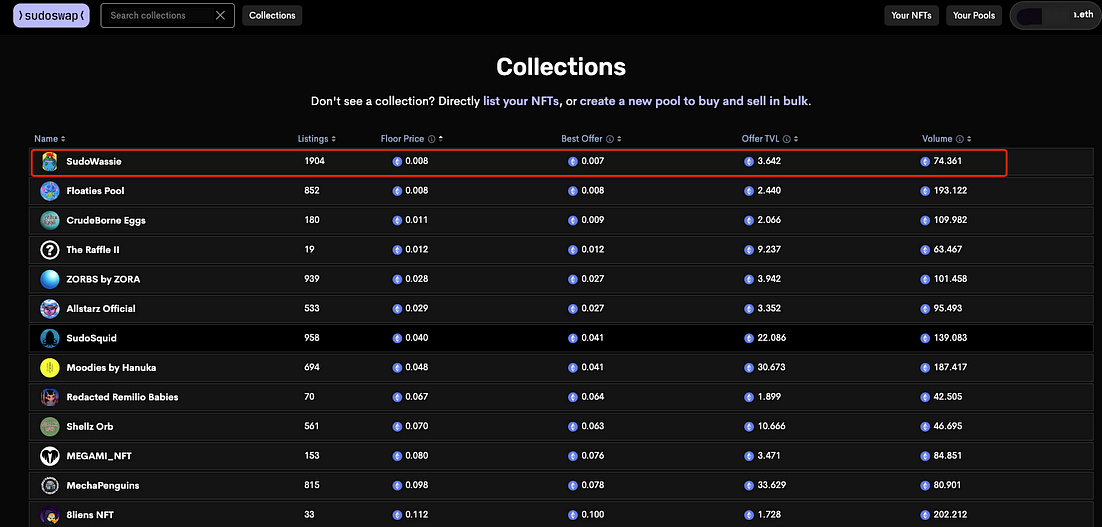Click ETH icon beside 8liens NFT best offer 0.100
The image size is (1102, 527).
[573, 516]
